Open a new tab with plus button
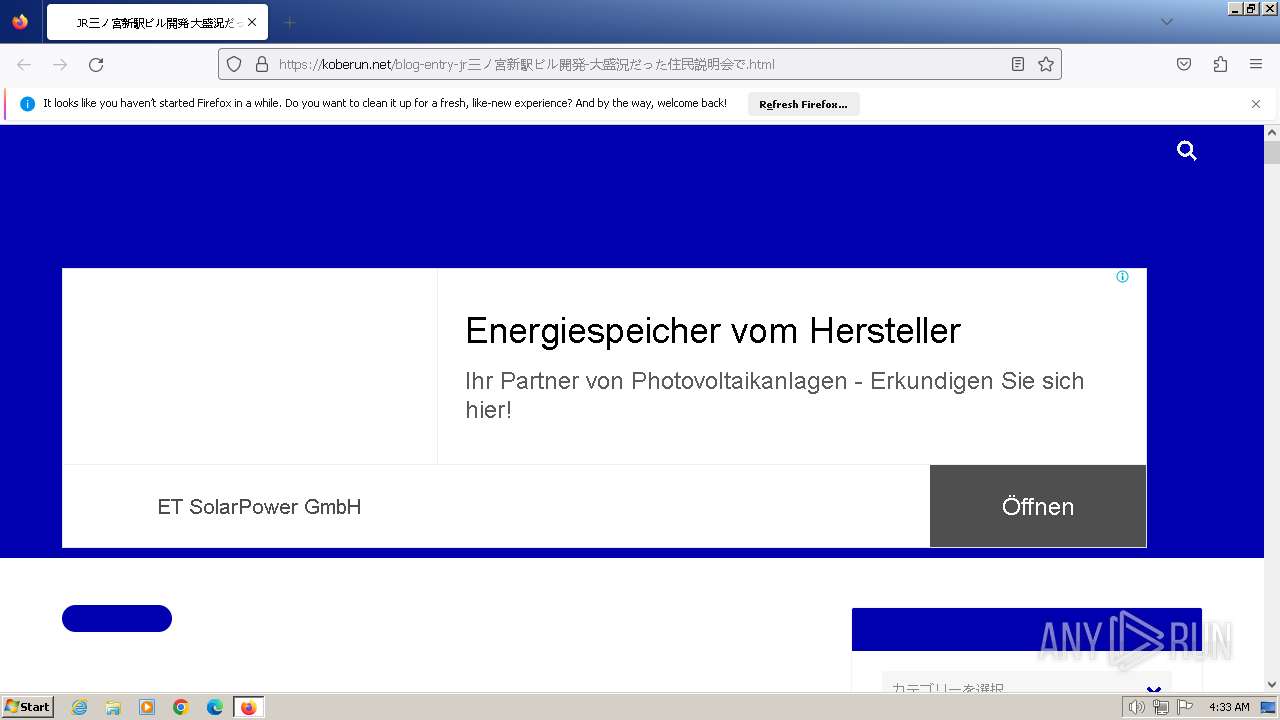 tap(289, 22)
